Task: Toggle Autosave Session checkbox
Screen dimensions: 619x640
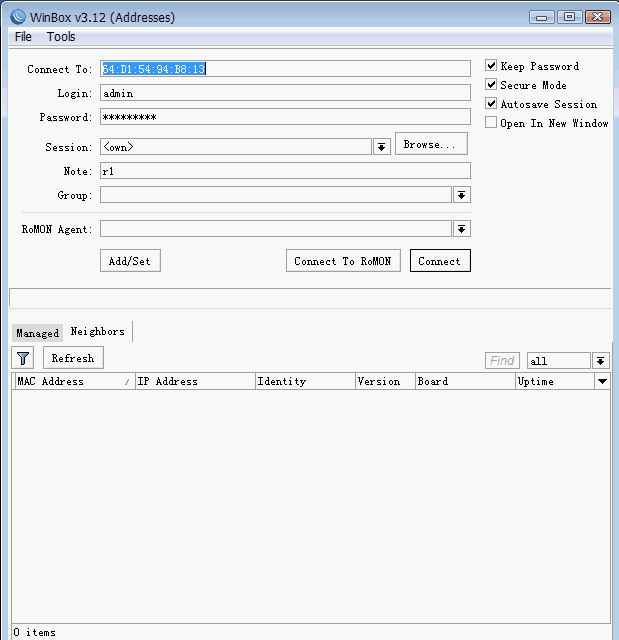Action: [491, 104]
